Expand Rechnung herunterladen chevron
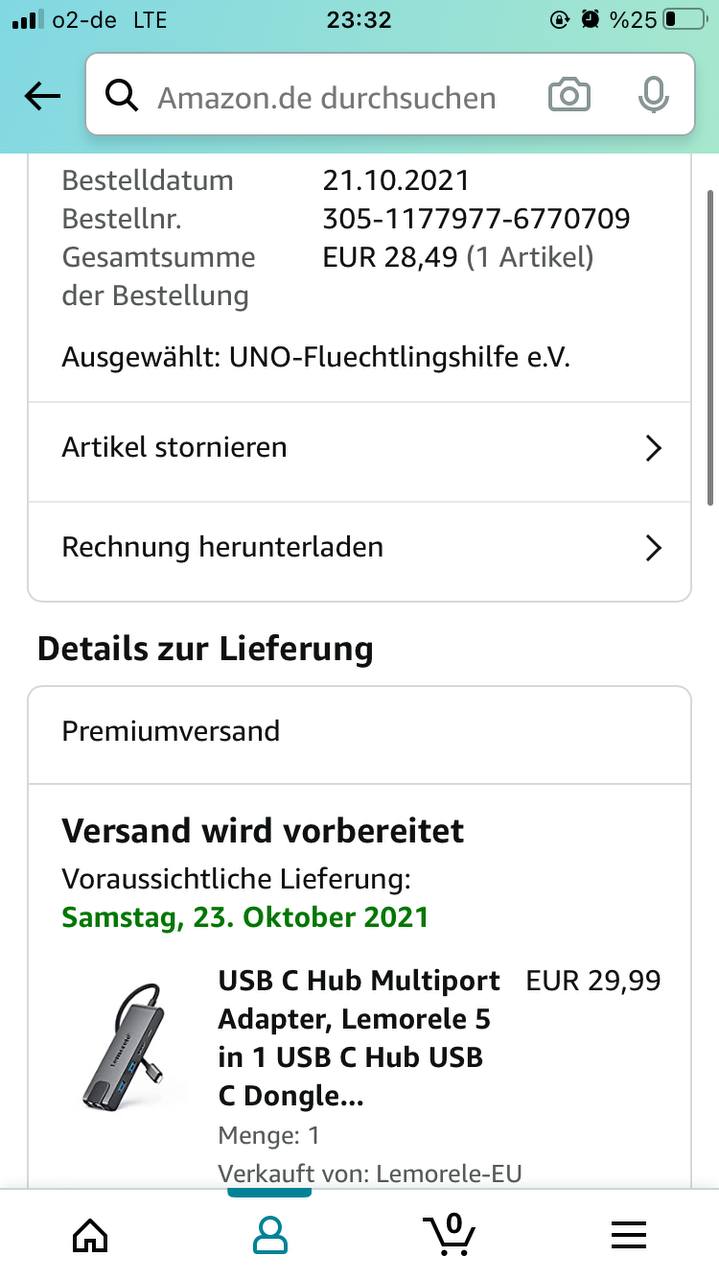Image resolution: width=719 pixels, height=1280 pixels. (654, 548)
